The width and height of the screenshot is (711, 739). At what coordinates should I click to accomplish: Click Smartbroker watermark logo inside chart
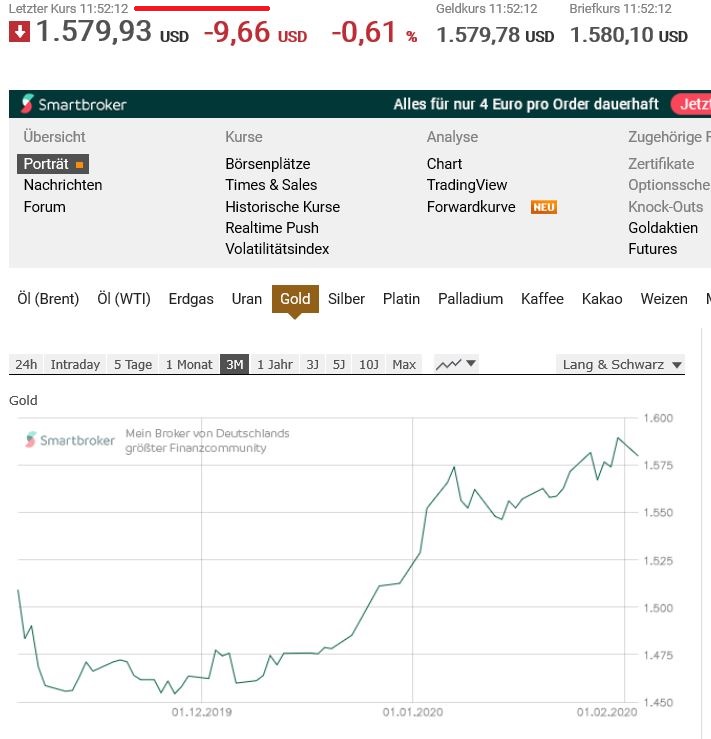[x=70, y=440]
